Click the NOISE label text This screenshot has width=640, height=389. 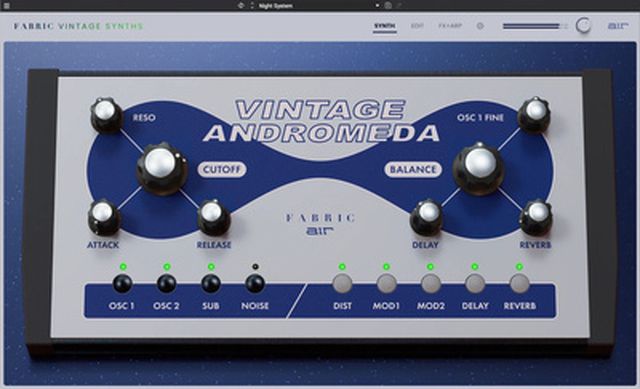tap(255, 306)
